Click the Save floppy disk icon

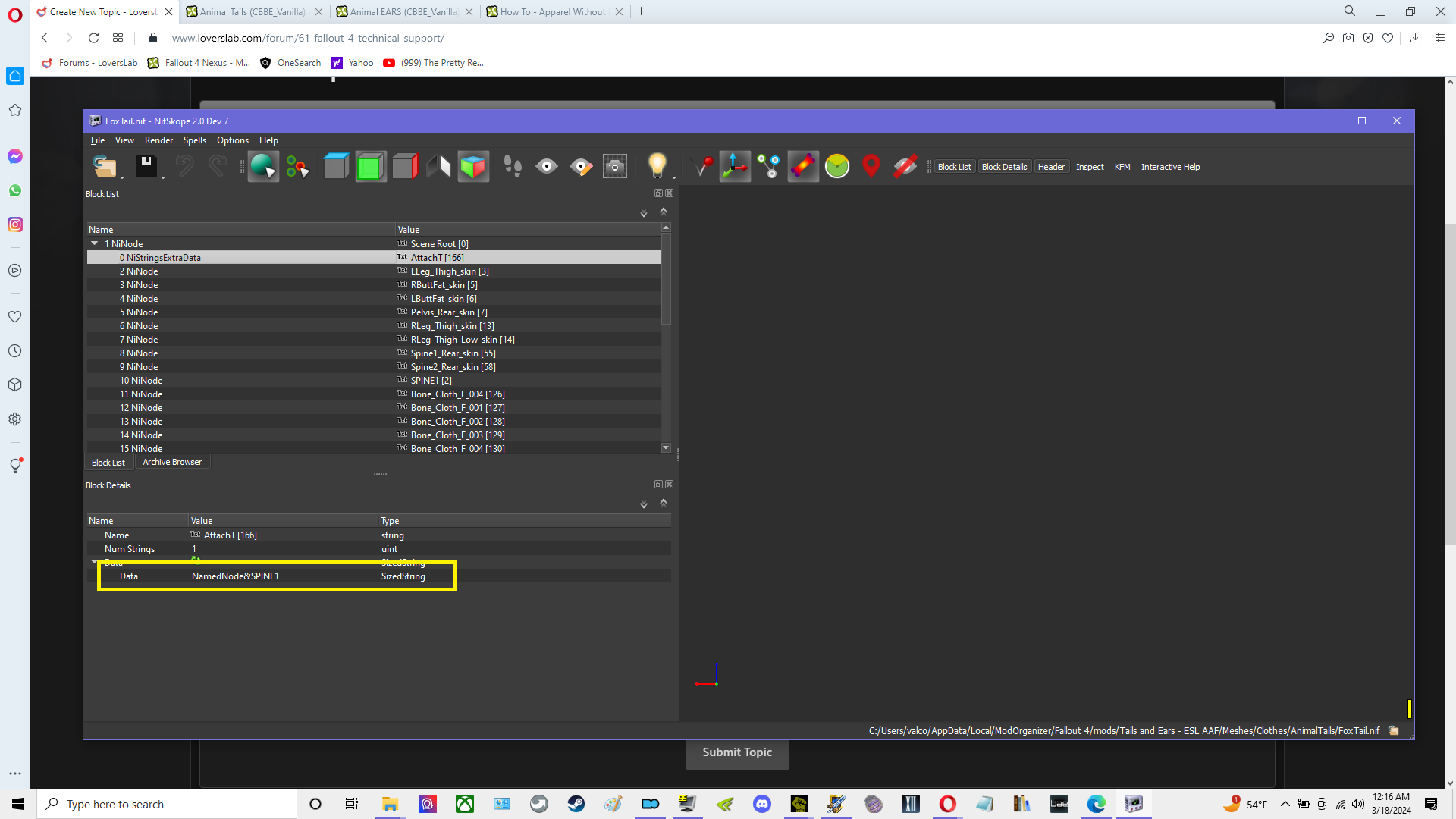coord(146,166)
